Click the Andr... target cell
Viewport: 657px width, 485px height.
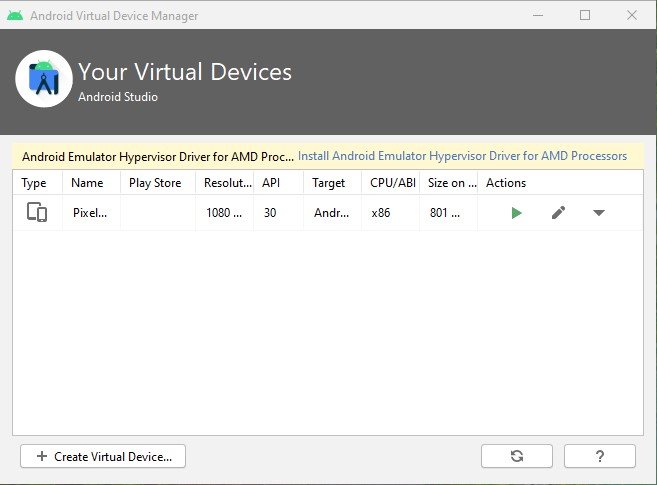coord(333,213)
